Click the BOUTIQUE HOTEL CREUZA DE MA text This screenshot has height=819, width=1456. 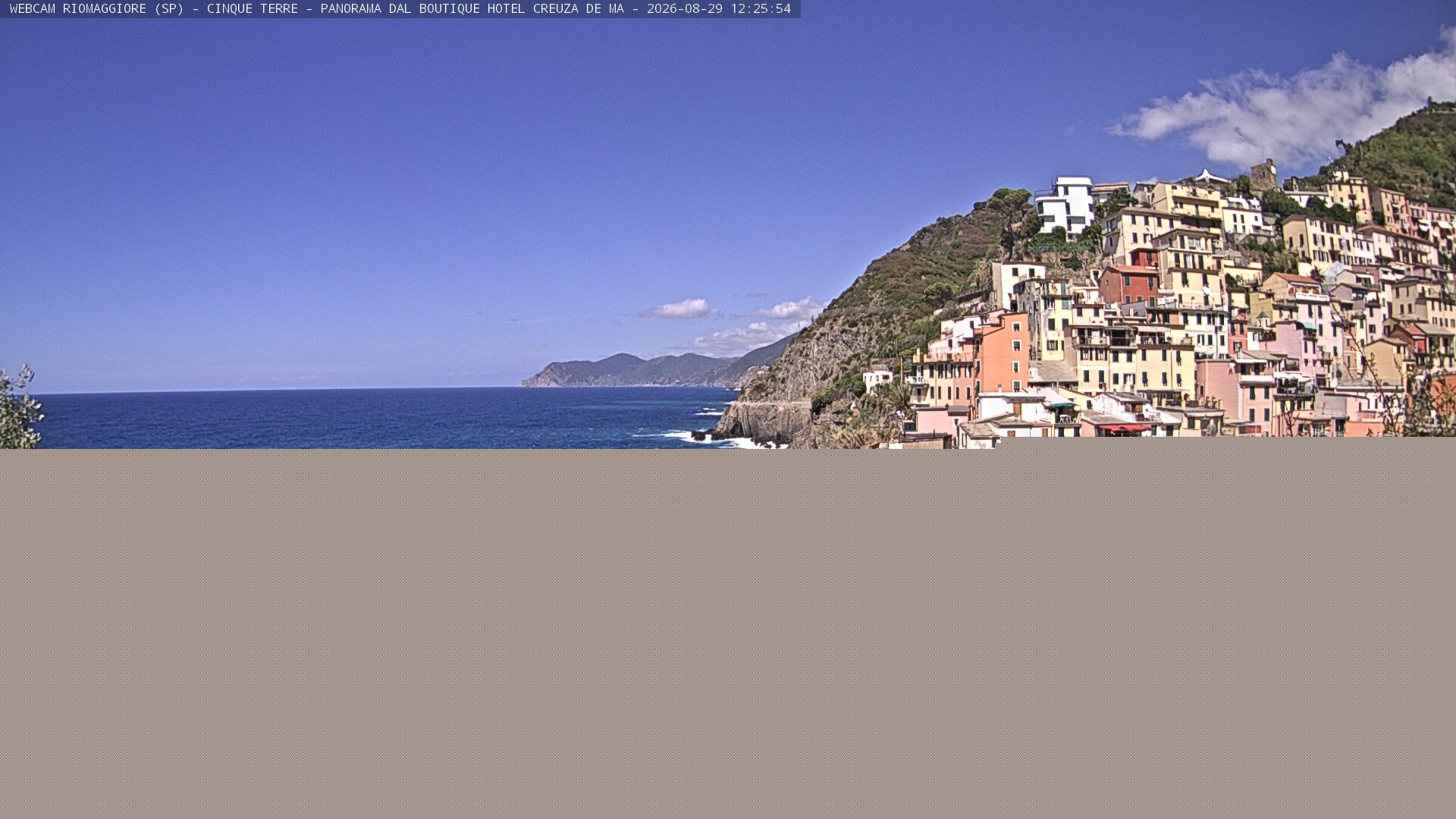tap(521, 9)
